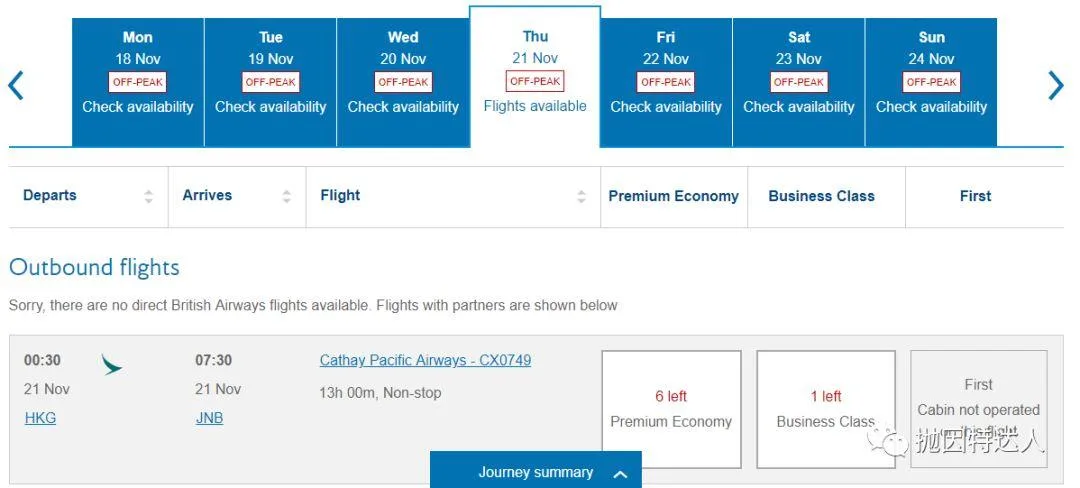
Task: Click the Premium Economy column header
Action: [x=673, y=196]
